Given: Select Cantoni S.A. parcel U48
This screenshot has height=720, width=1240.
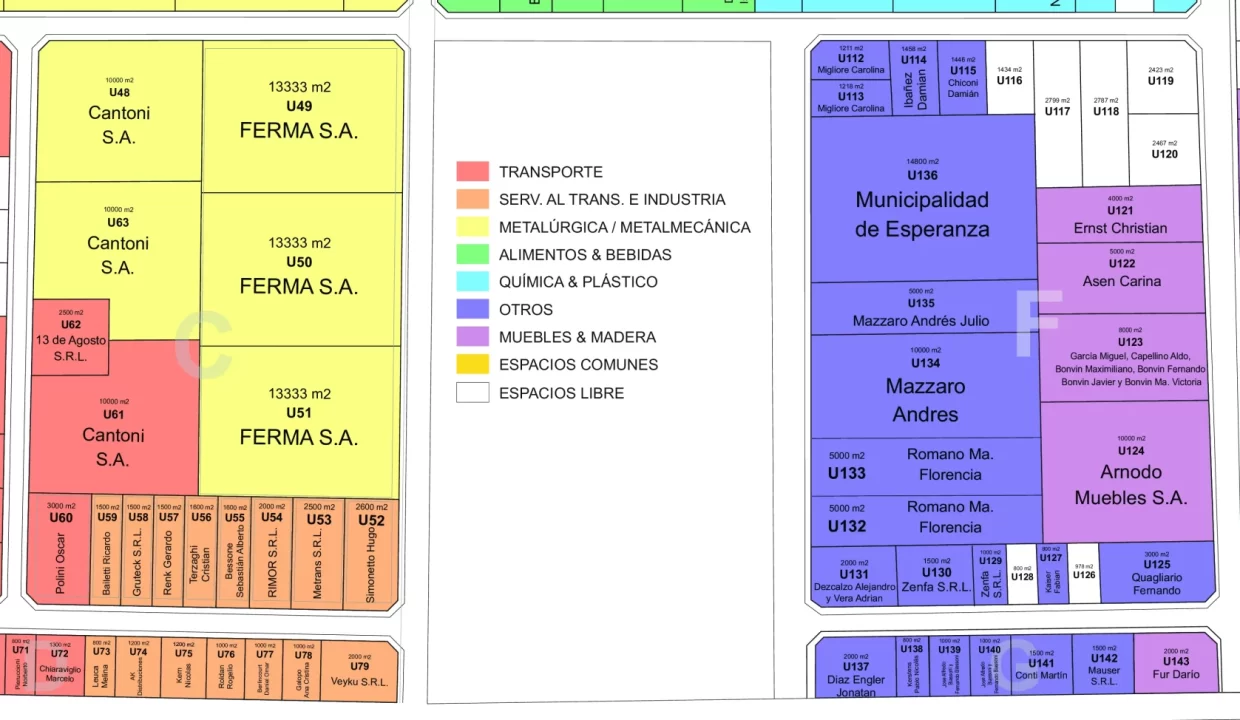Looking at the screenshot, I should coord(118,110).
